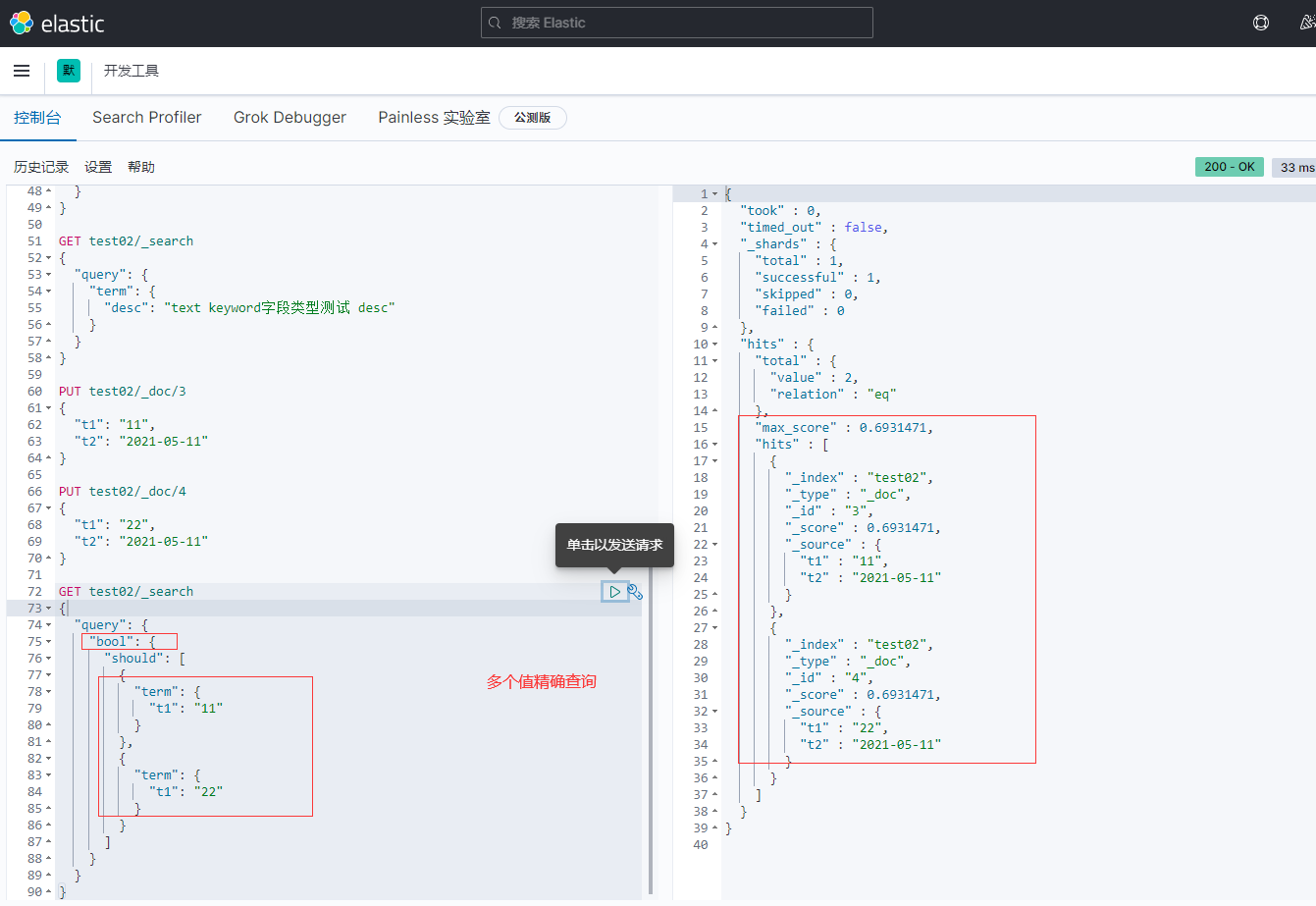Click the 33 ms response time badge
The image size is (1316, 906).
click(x=1295, y=168)
